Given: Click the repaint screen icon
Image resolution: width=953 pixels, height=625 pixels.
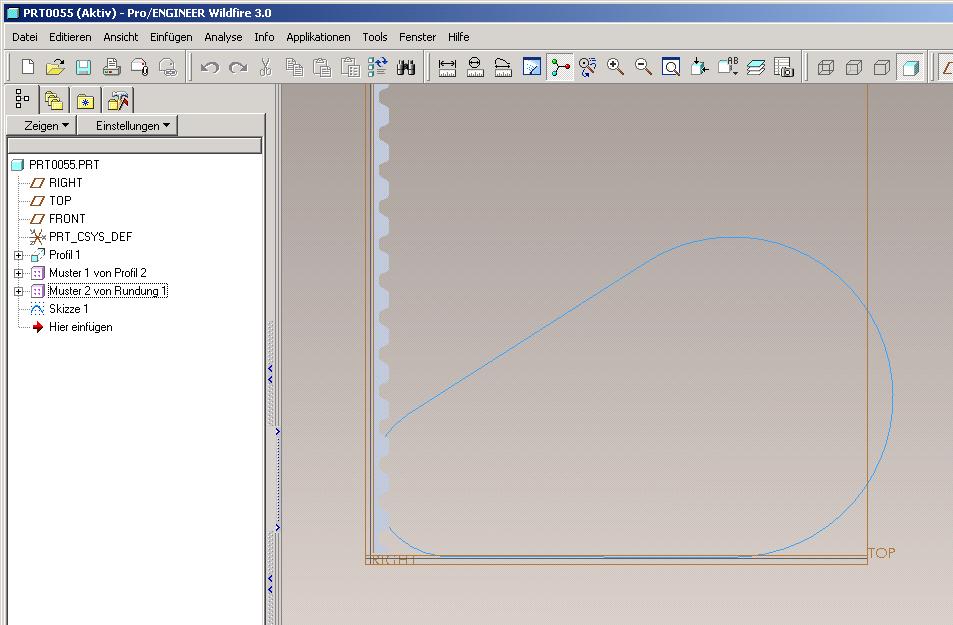Looking at the screenshot, I should pyautogui.click(x=532, y=67).
